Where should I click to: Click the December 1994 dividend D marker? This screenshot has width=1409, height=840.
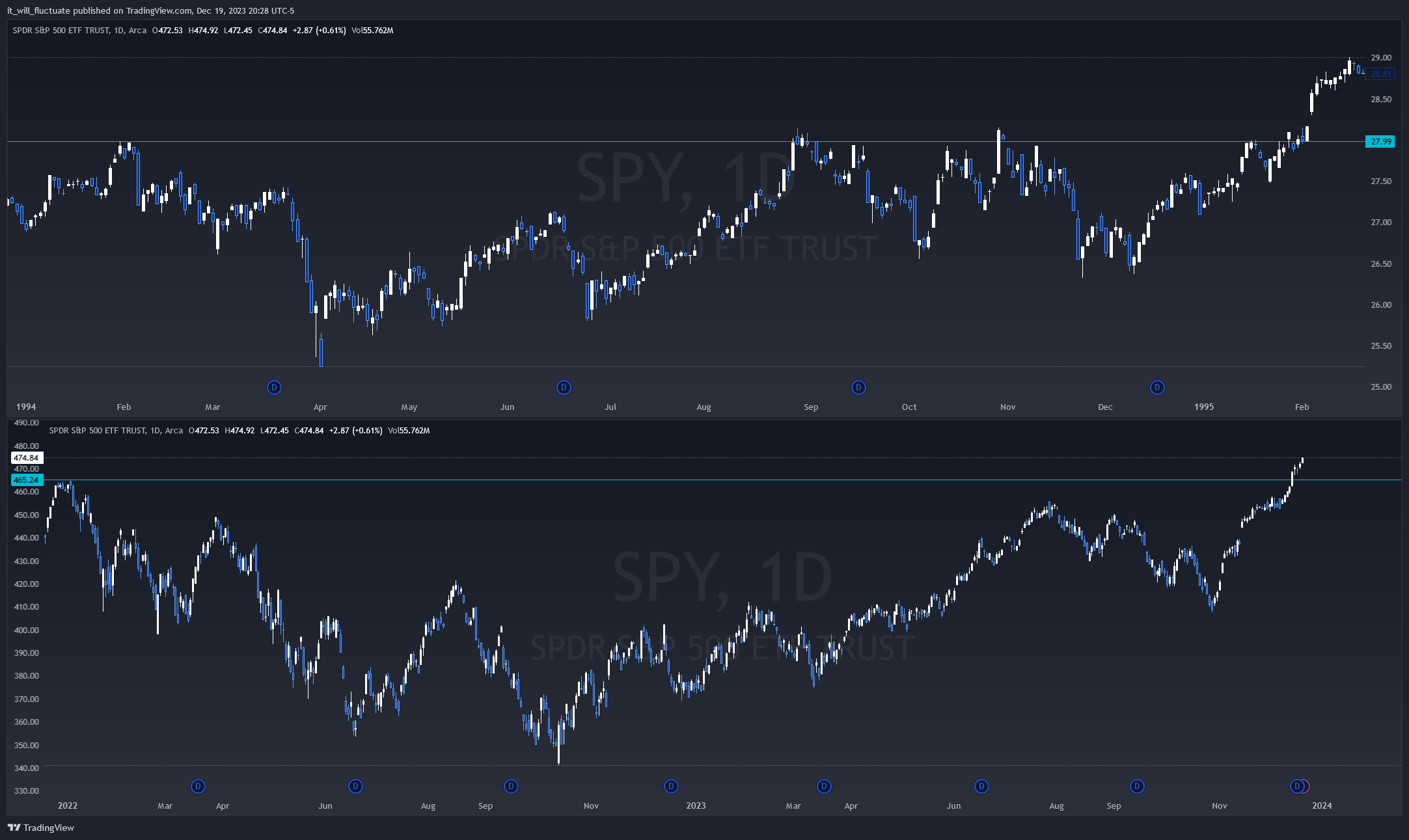point(1157,387)
